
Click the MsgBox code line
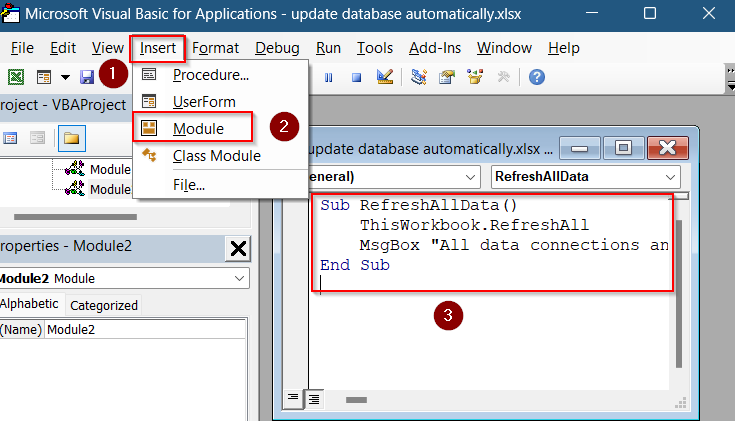514,245
